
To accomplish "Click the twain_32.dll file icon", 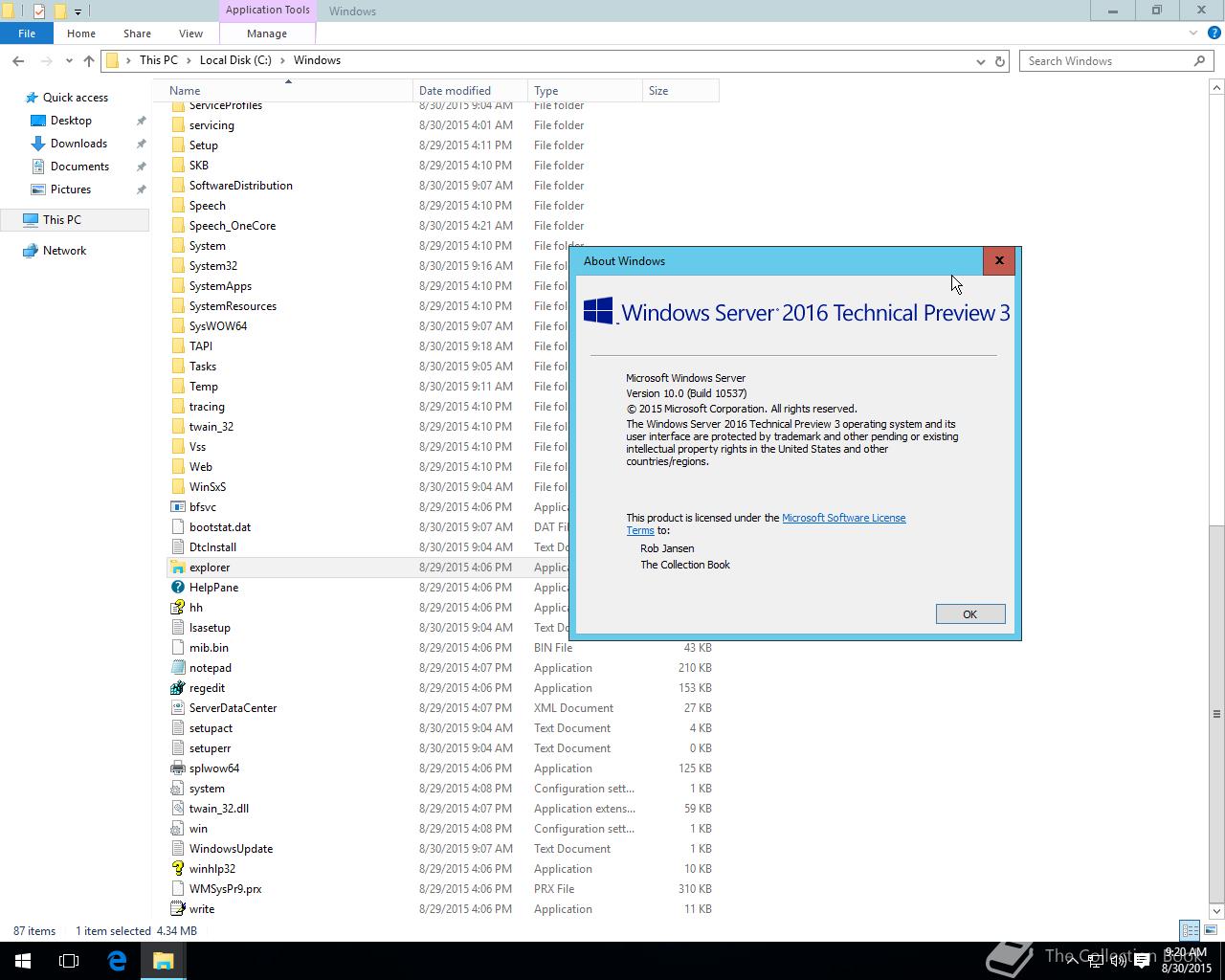I will (177, 809).
